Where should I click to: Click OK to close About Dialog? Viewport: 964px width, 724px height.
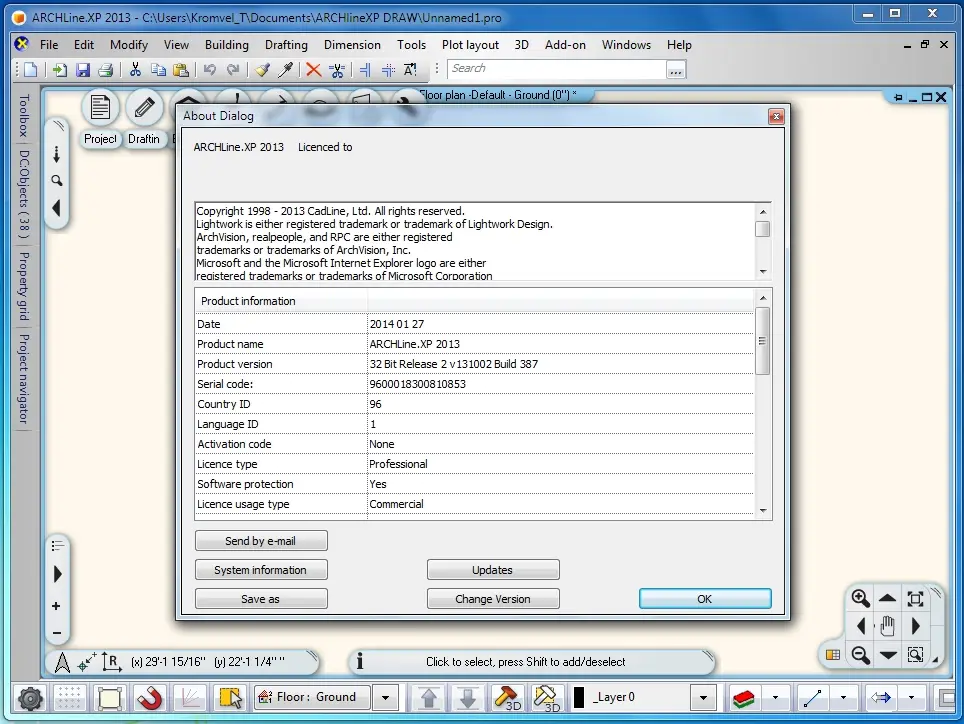coord(705,599)
